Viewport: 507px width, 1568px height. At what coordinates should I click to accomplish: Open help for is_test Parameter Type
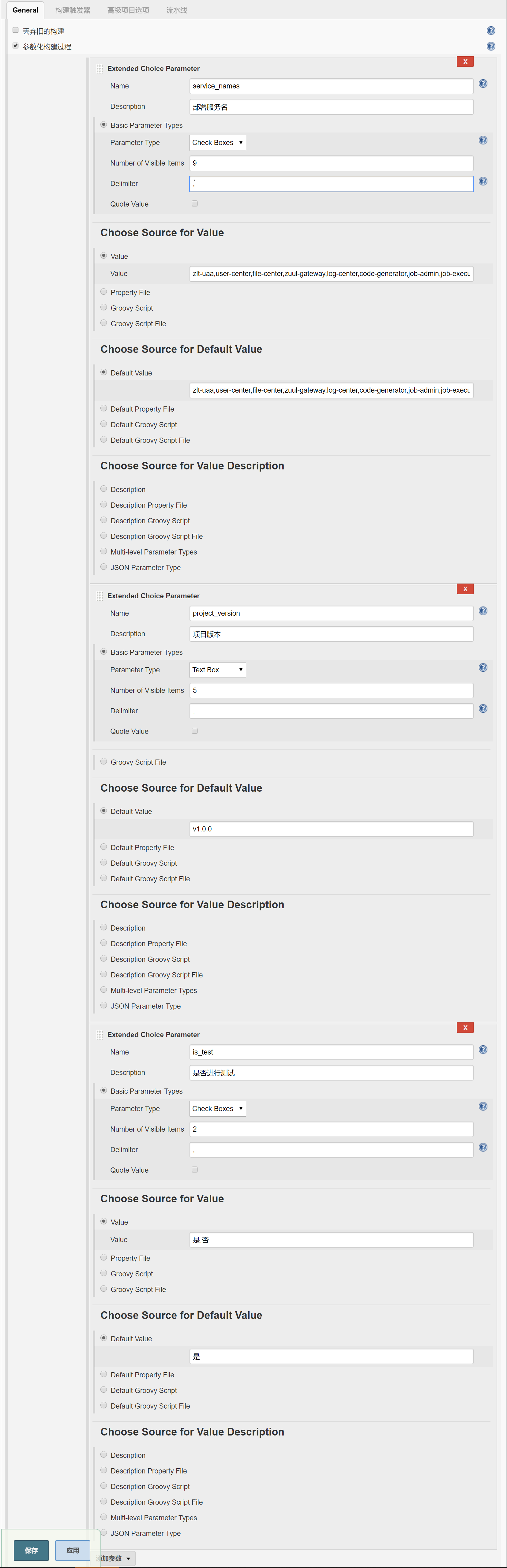483,1106
